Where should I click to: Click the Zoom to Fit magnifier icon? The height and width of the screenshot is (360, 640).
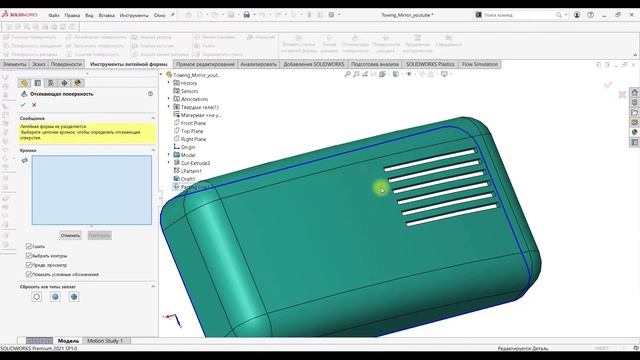[x=347, y=74]
